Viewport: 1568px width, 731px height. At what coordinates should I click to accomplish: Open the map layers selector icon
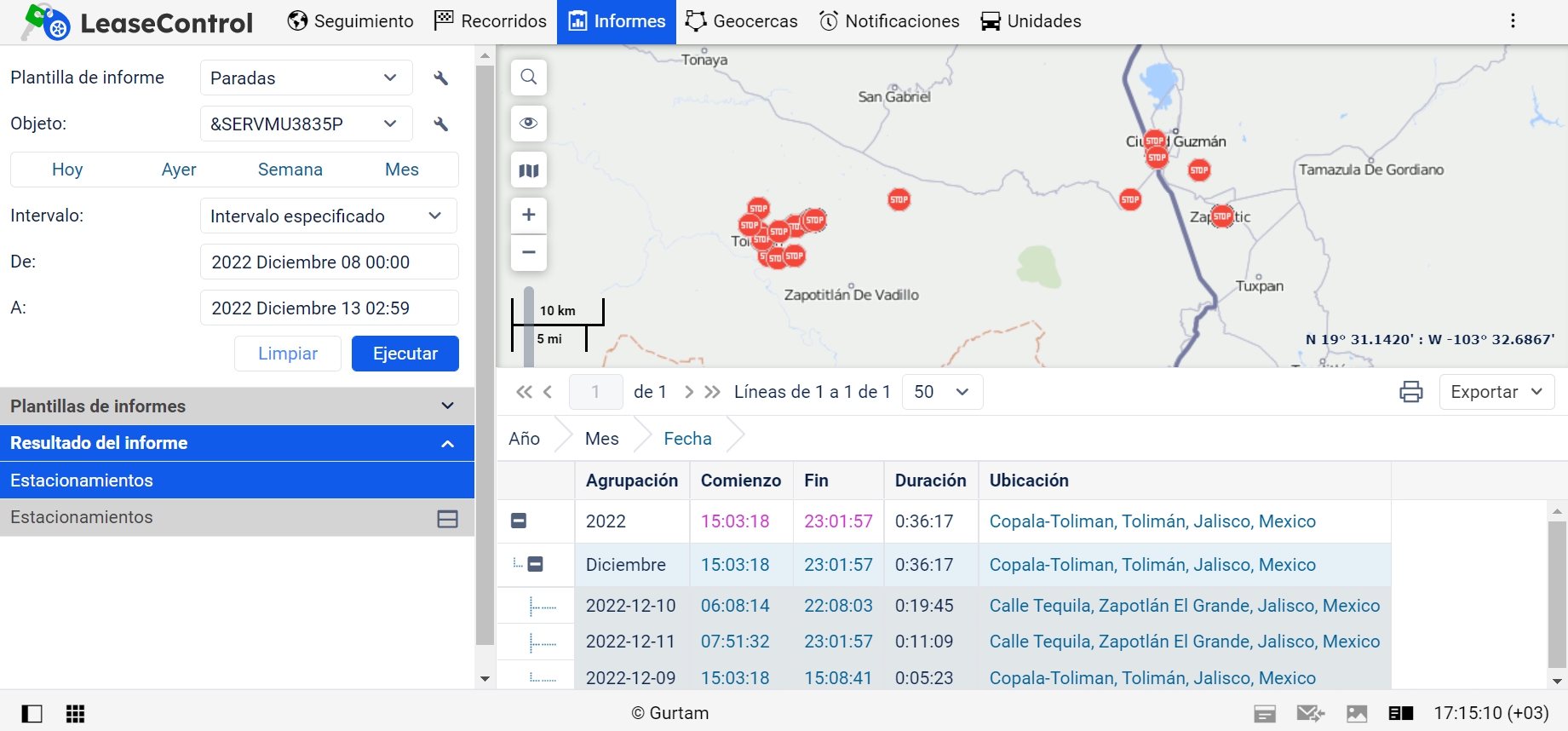(529, 170)
